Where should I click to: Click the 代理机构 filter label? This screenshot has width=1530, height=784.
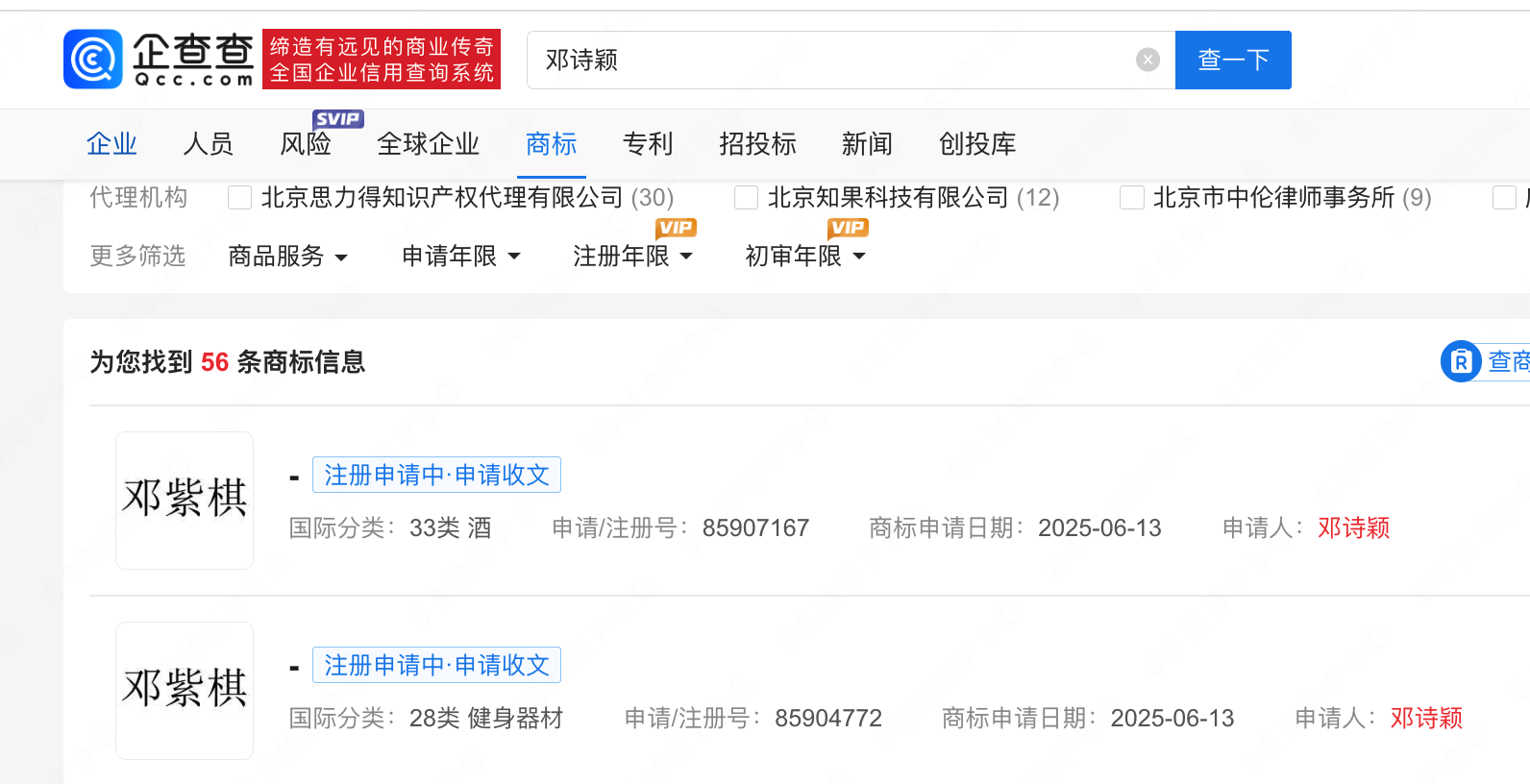pyautogui.click(x=138, y=198)
